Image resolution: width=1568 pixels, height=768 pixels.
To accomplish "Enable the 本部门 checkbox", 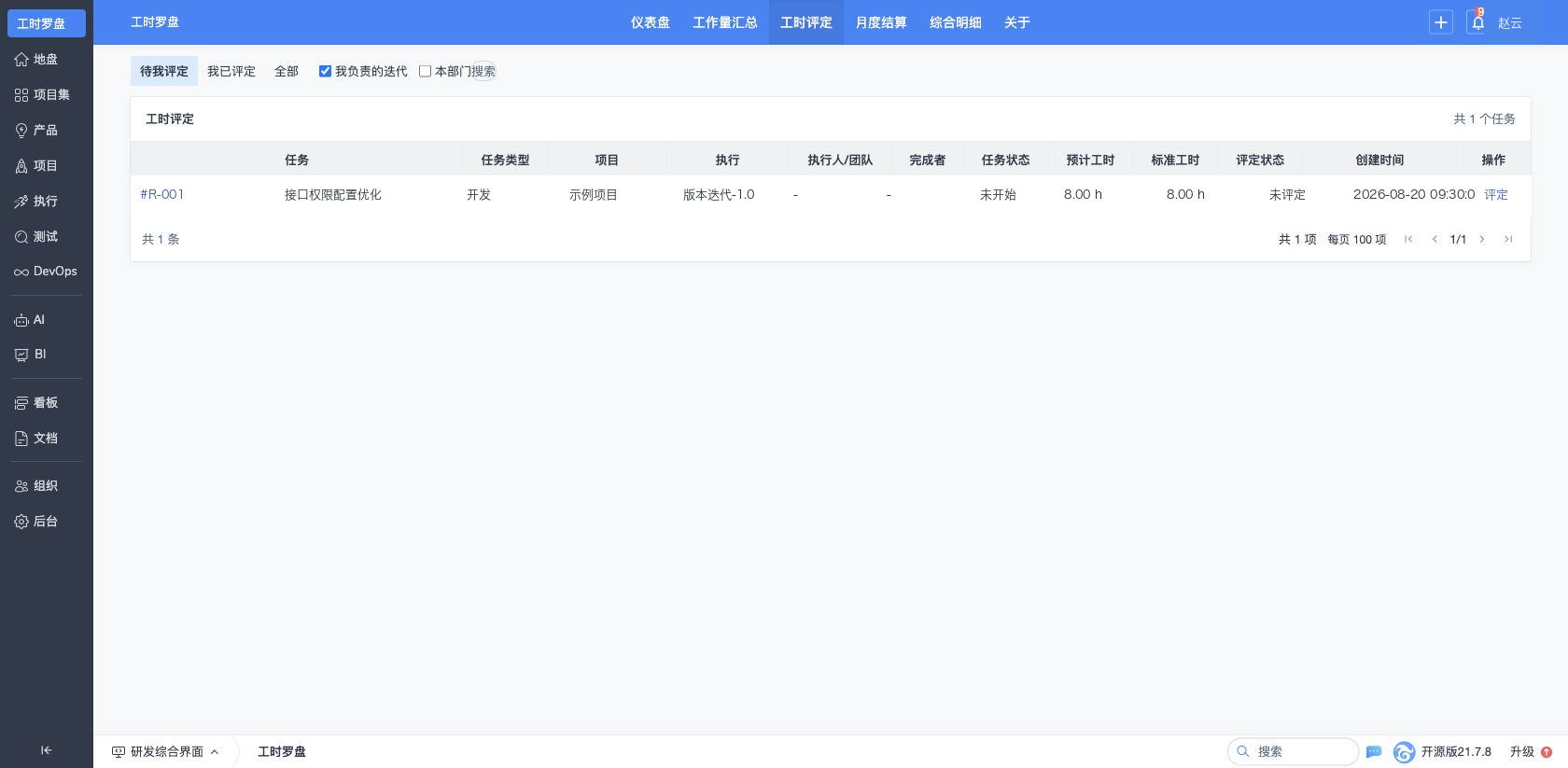I will pyautogui.click(x=425, y=71).
